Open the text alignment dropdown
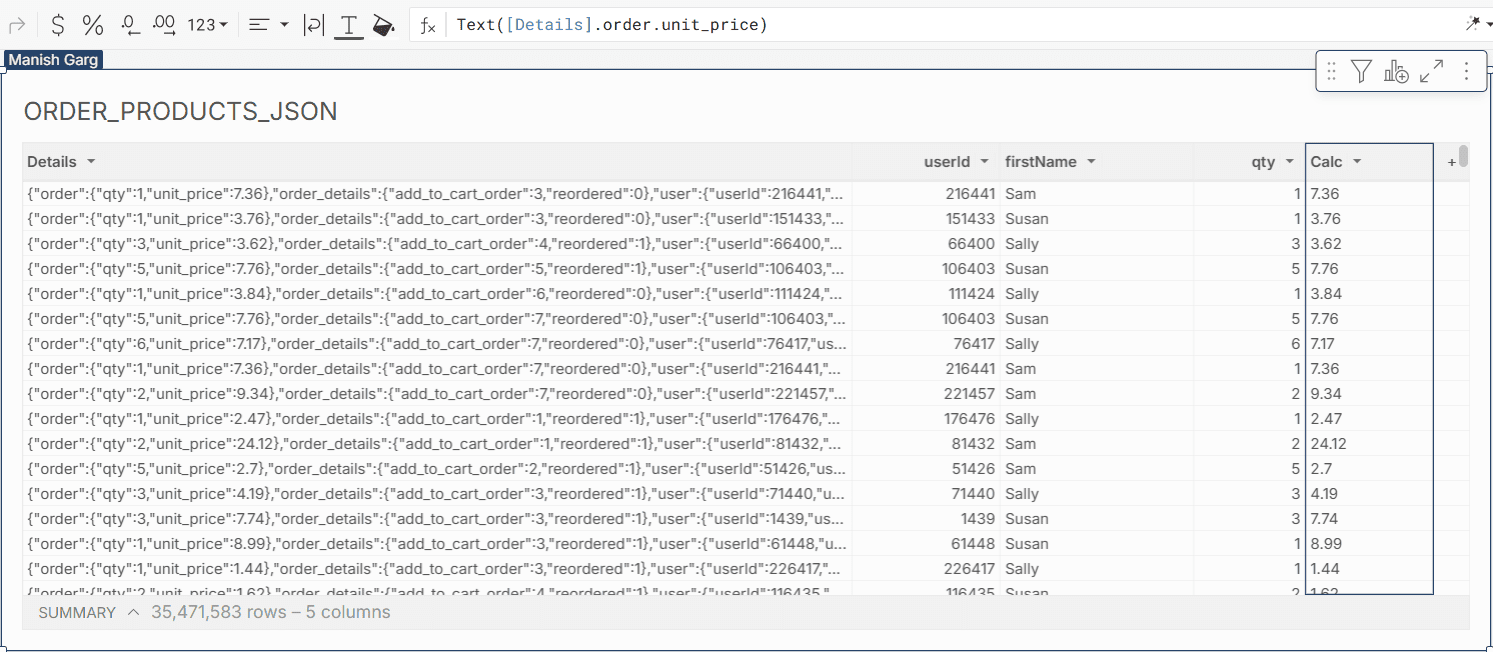Screen dimensions: 1493x652 (268, 25)
